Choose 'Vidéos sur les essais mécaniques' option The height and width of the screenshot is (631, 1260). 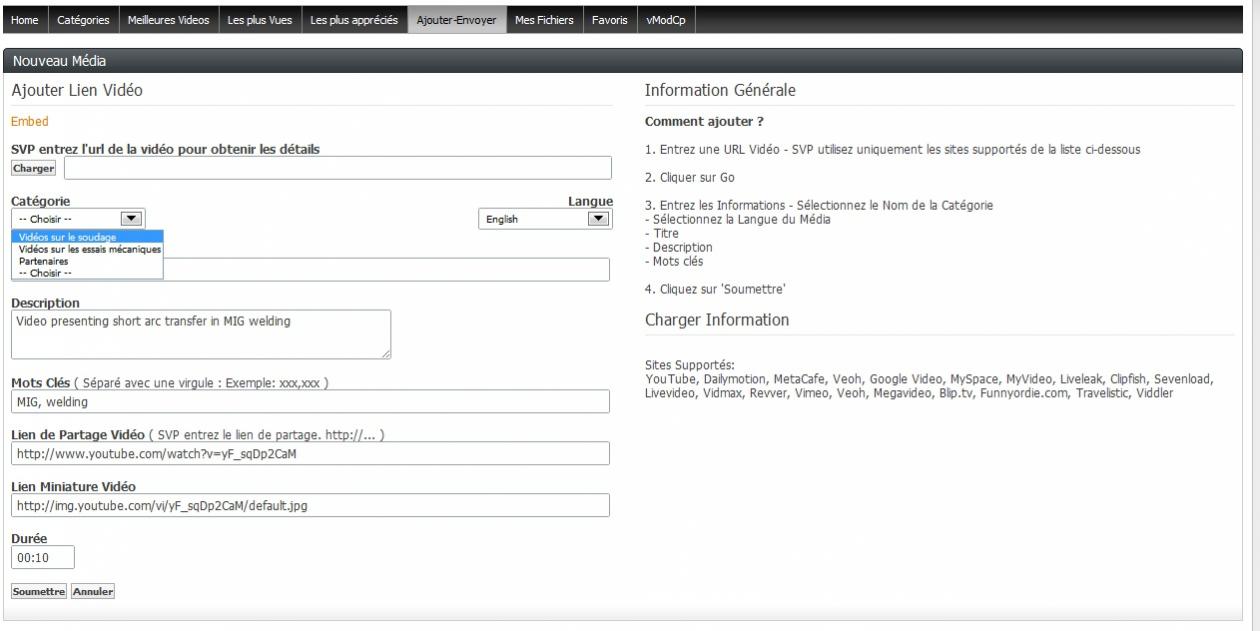click(x=86, y=249)
